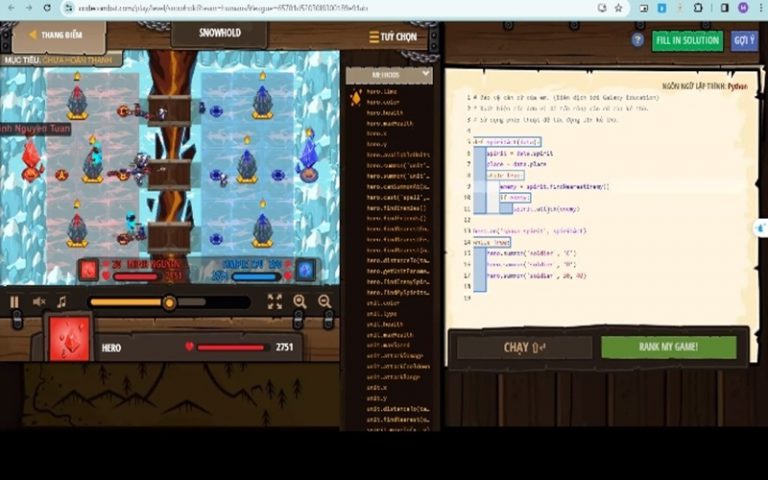The image size is (768, 480).
Task: Go back in browser history
Action: point(11,8)
